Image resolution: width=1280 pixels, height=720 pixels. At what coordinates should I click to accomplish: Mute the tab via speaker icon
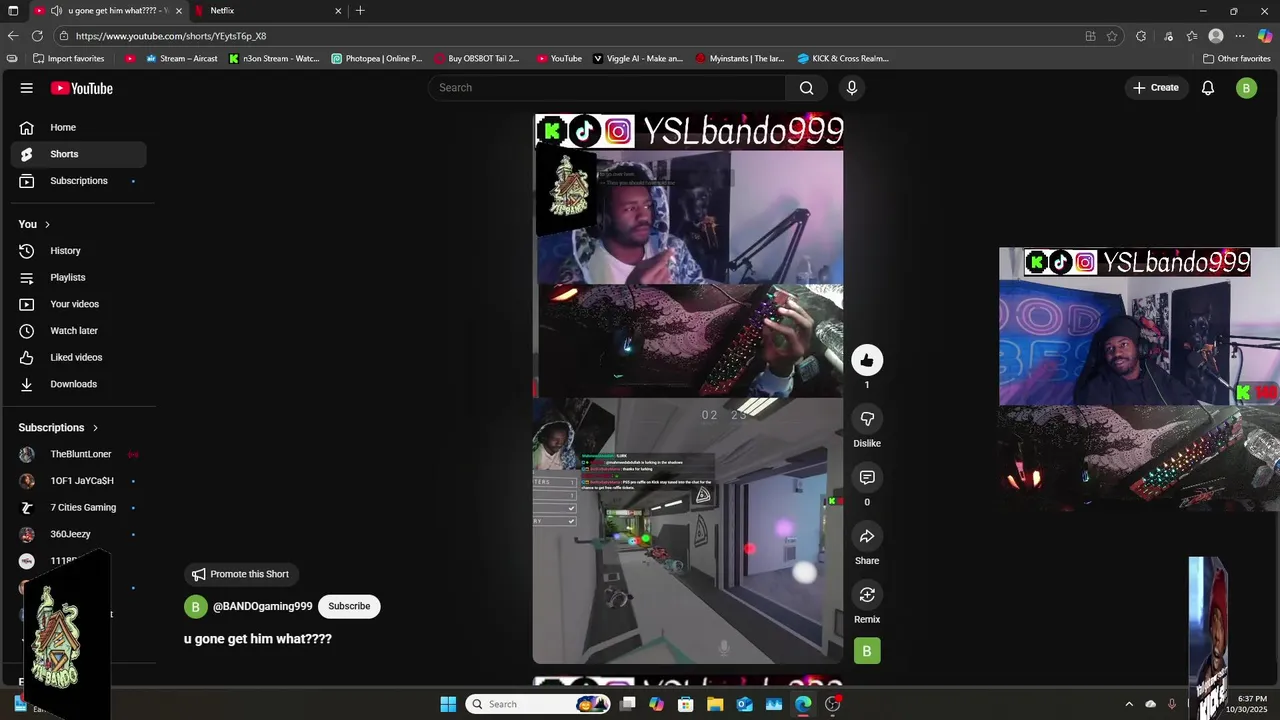point(57,11)
